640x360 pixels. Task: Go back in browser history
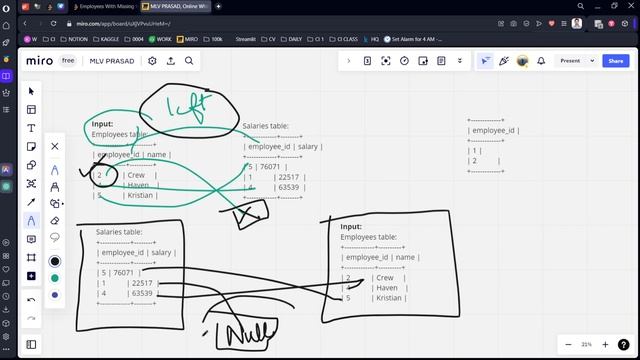point(25,24)
